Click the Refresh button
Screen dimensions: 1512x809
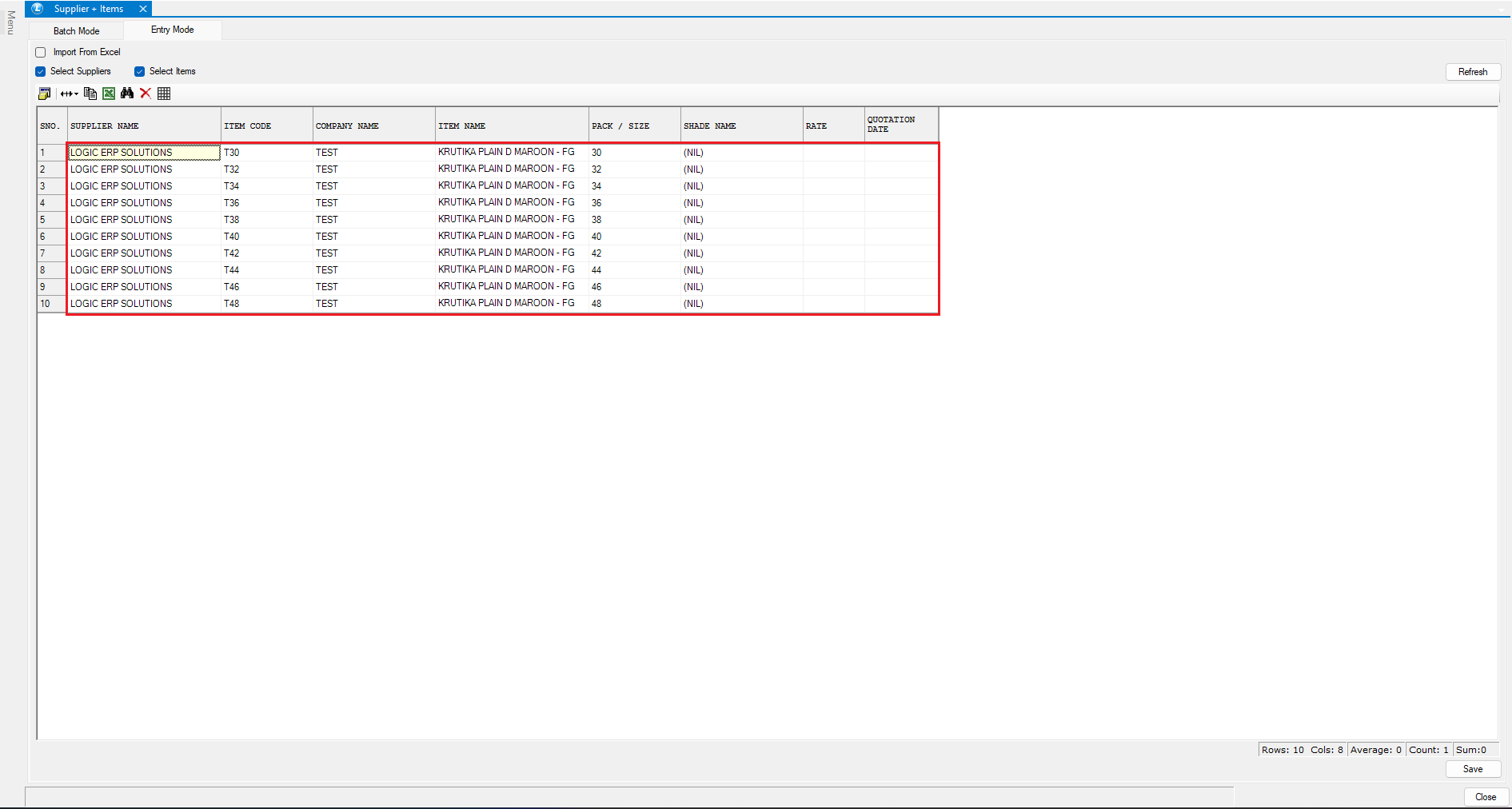[1472, 72]
